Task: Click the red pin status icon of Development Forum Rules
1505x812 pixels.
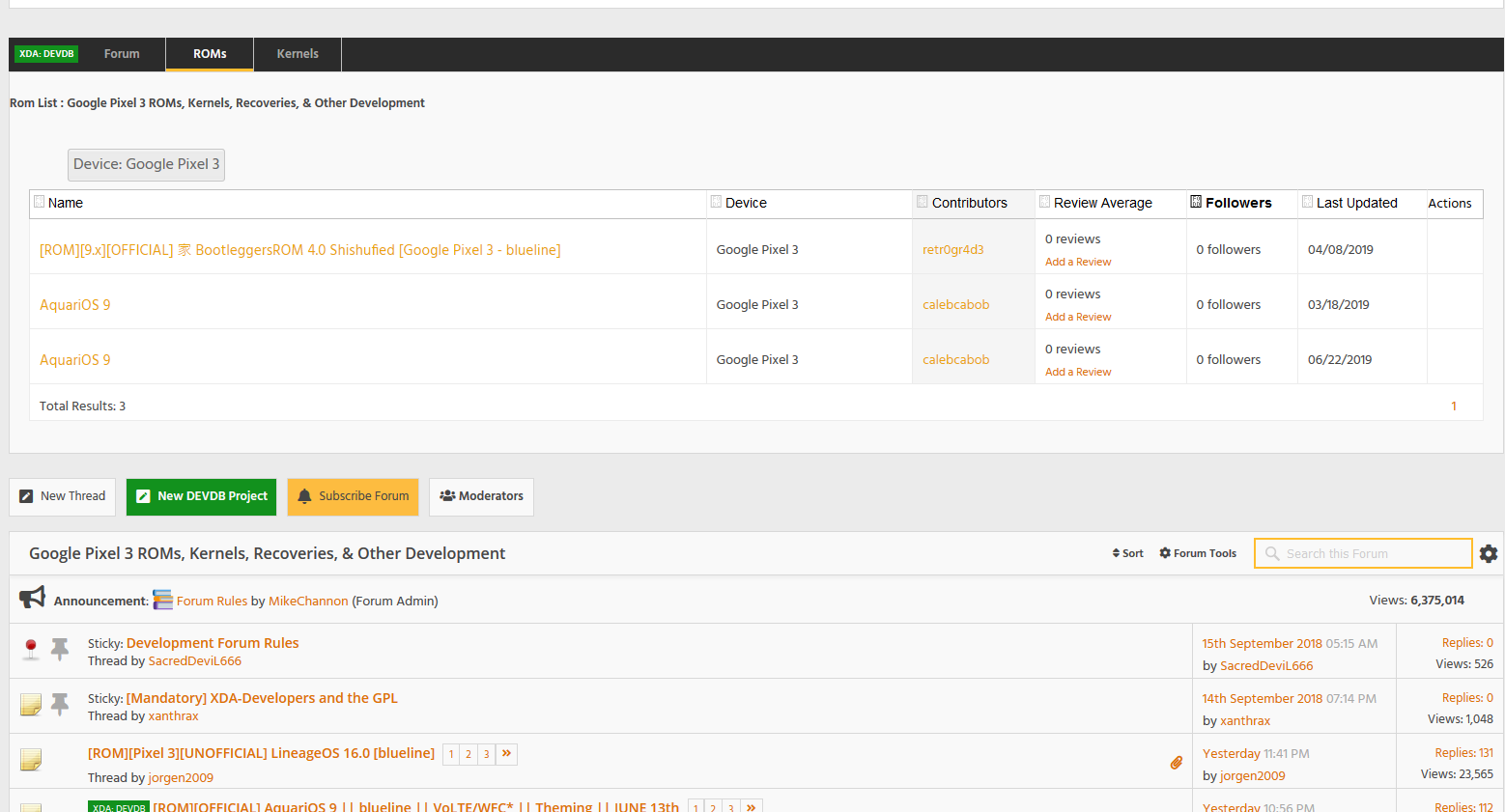Action: pos(31,649)
